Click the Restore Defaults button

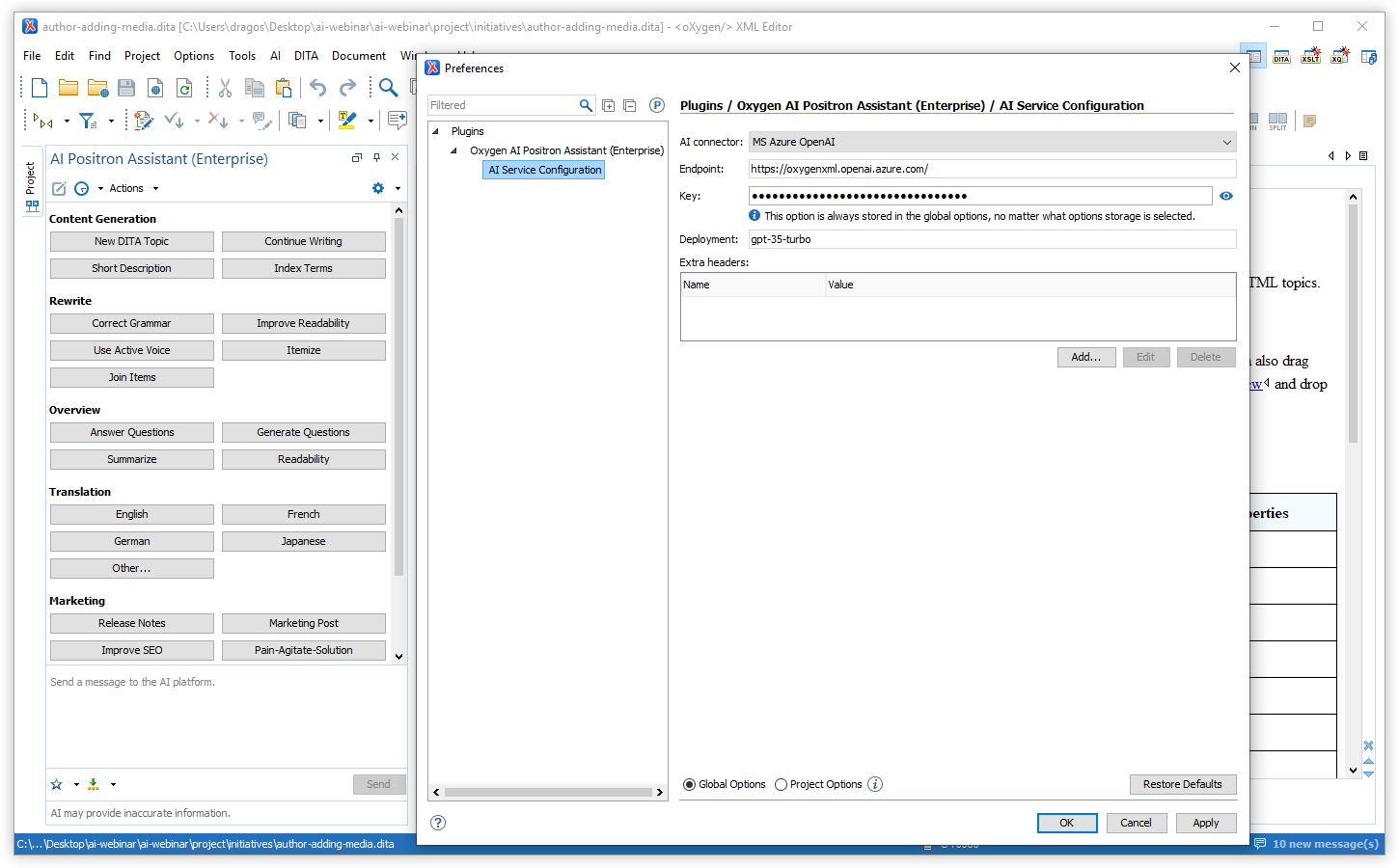[1183, 784]
